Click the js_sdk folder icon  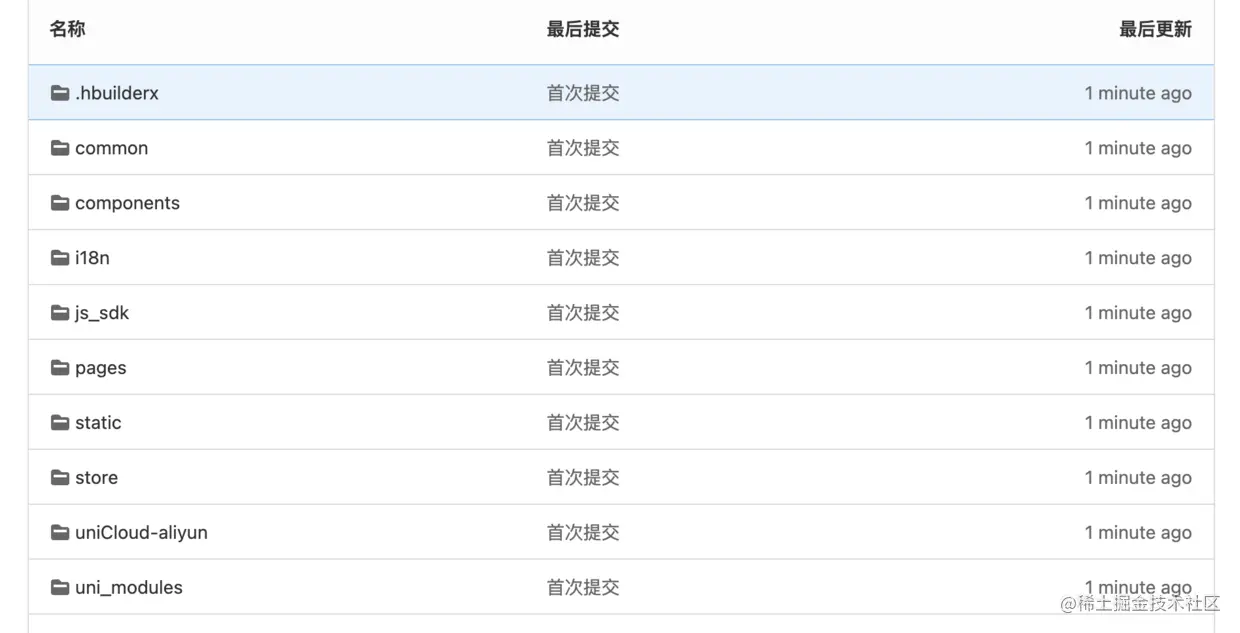[60, 313]
